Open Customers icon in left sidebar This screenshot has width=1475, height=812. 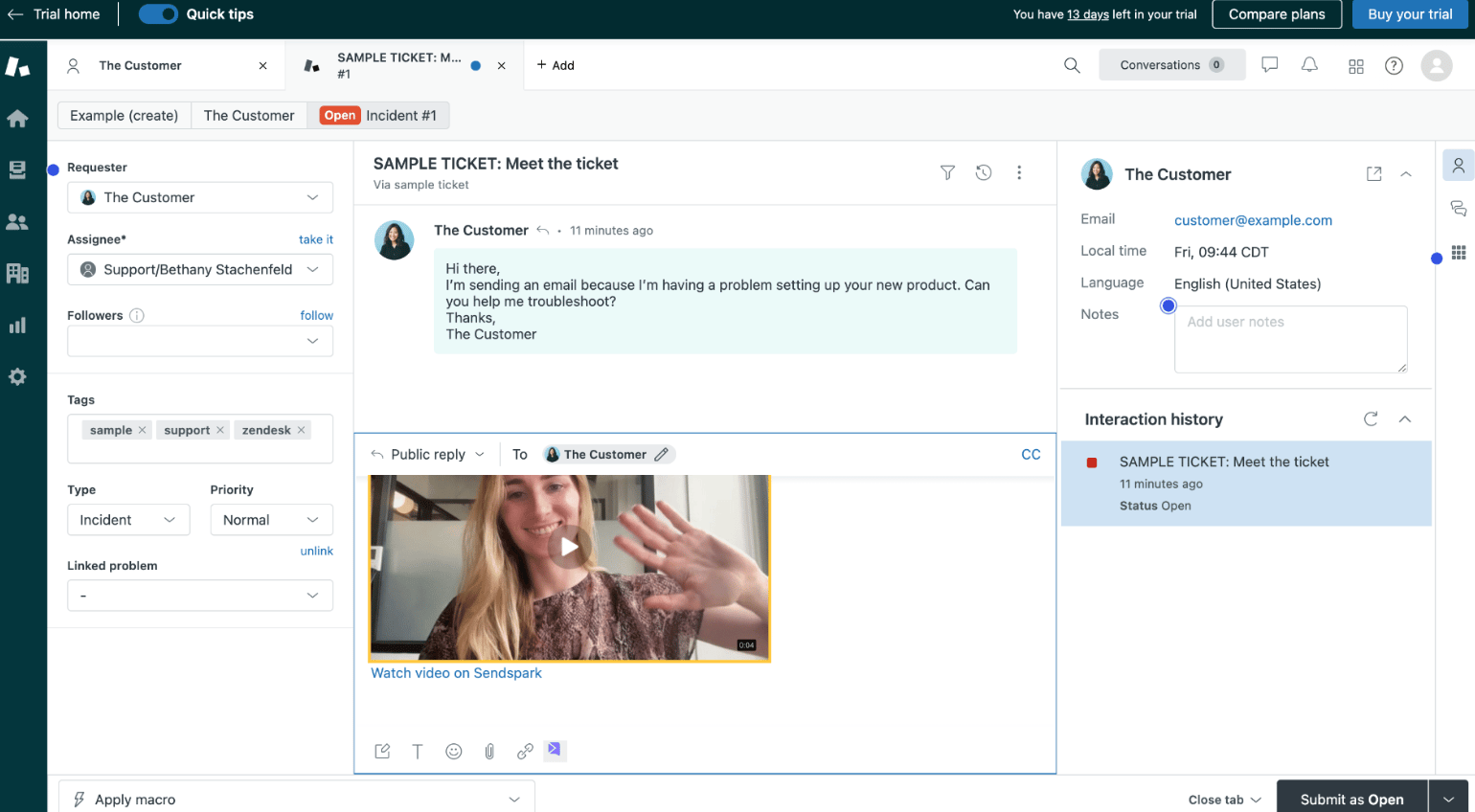(17, 221)
